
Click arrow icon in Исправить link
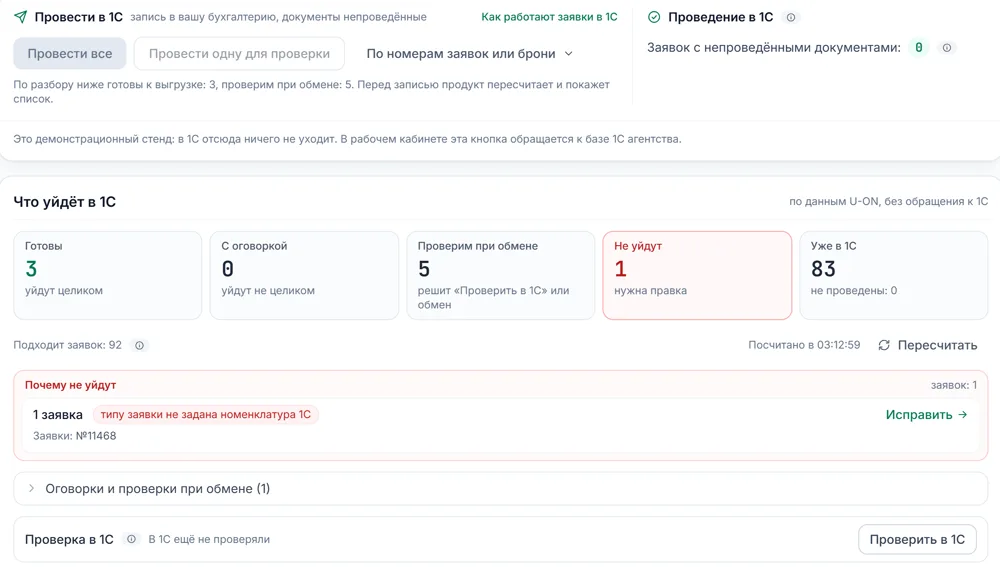click(x=963, y=415)
